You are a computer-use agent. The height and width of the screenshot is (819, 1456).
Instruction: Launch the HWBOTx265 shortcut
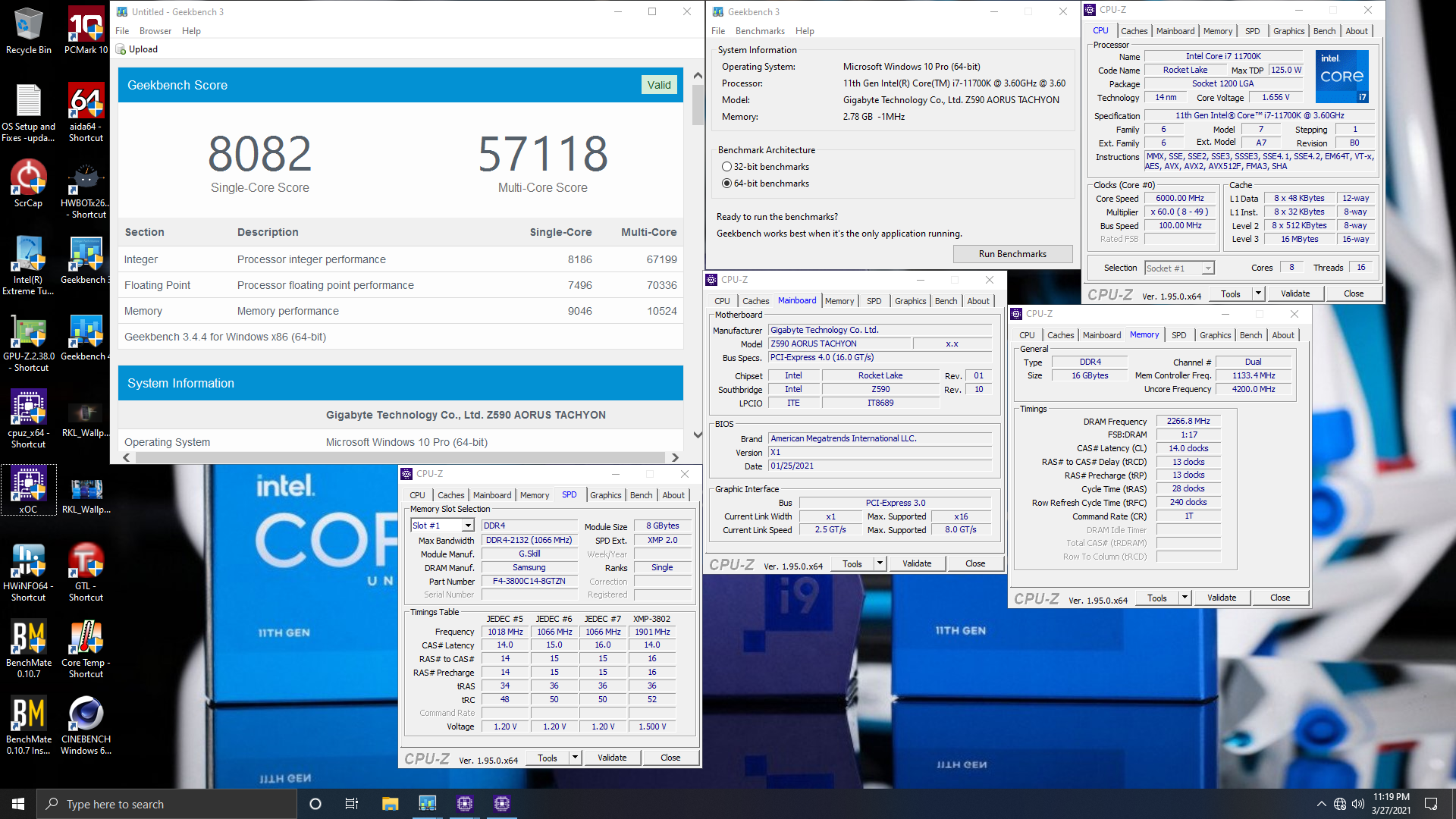(x=86, y=190)
